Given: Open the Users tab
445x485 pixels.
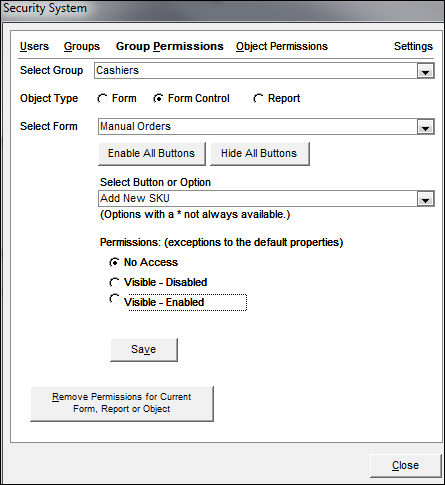Looking at the screenshot, I should [34, 46].
